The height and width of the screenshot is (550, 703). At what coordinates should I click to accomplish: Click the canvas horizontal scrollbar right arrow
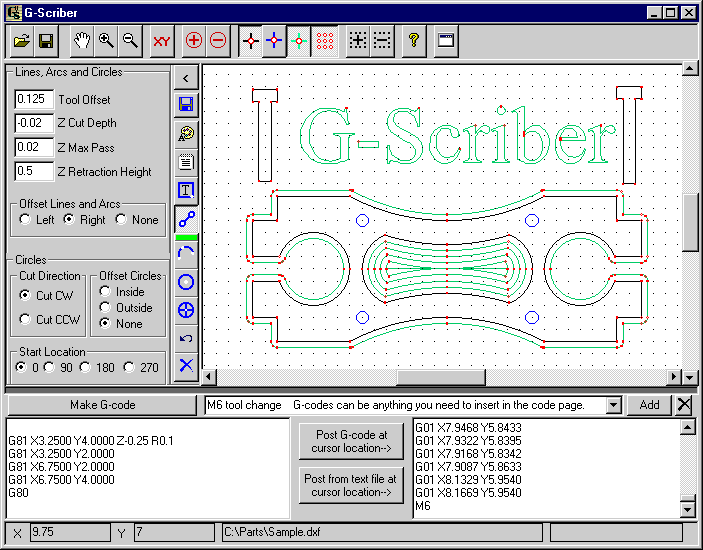(x=674, y=377)
